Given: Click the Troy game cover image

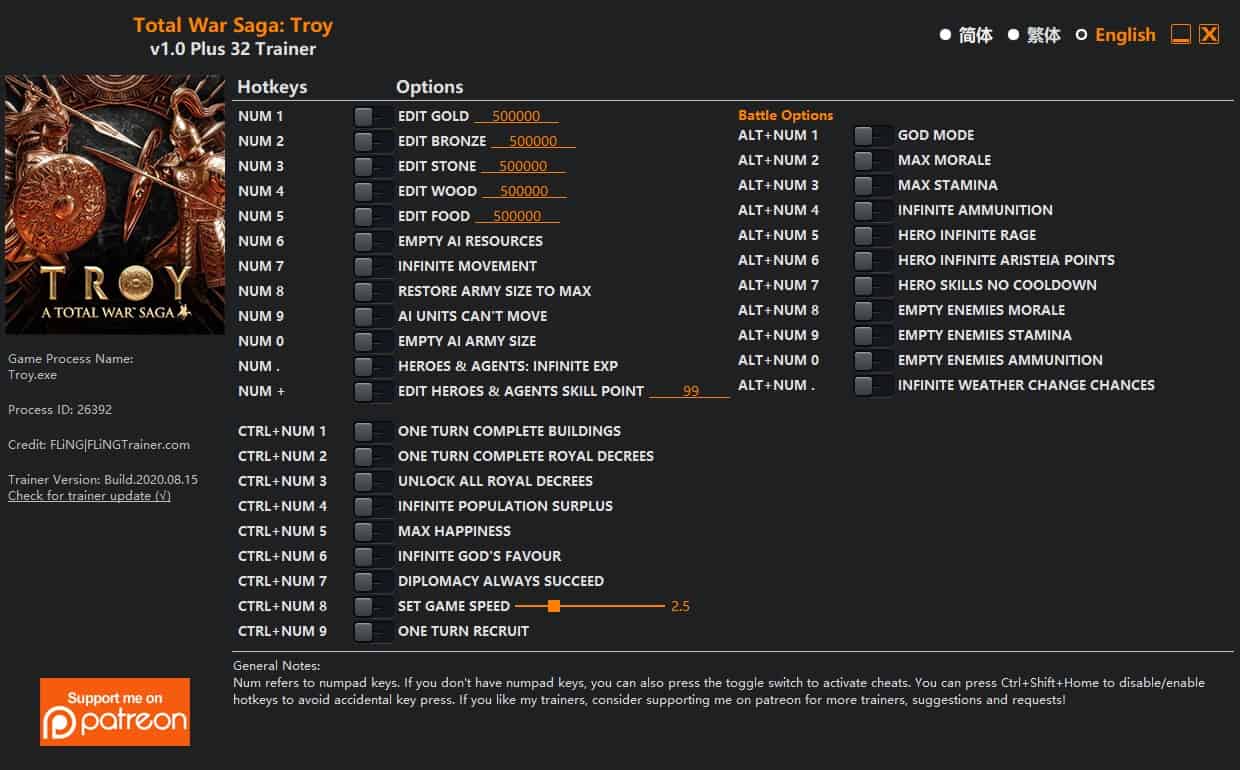Looking at the screenshot, I should point(115,205).
